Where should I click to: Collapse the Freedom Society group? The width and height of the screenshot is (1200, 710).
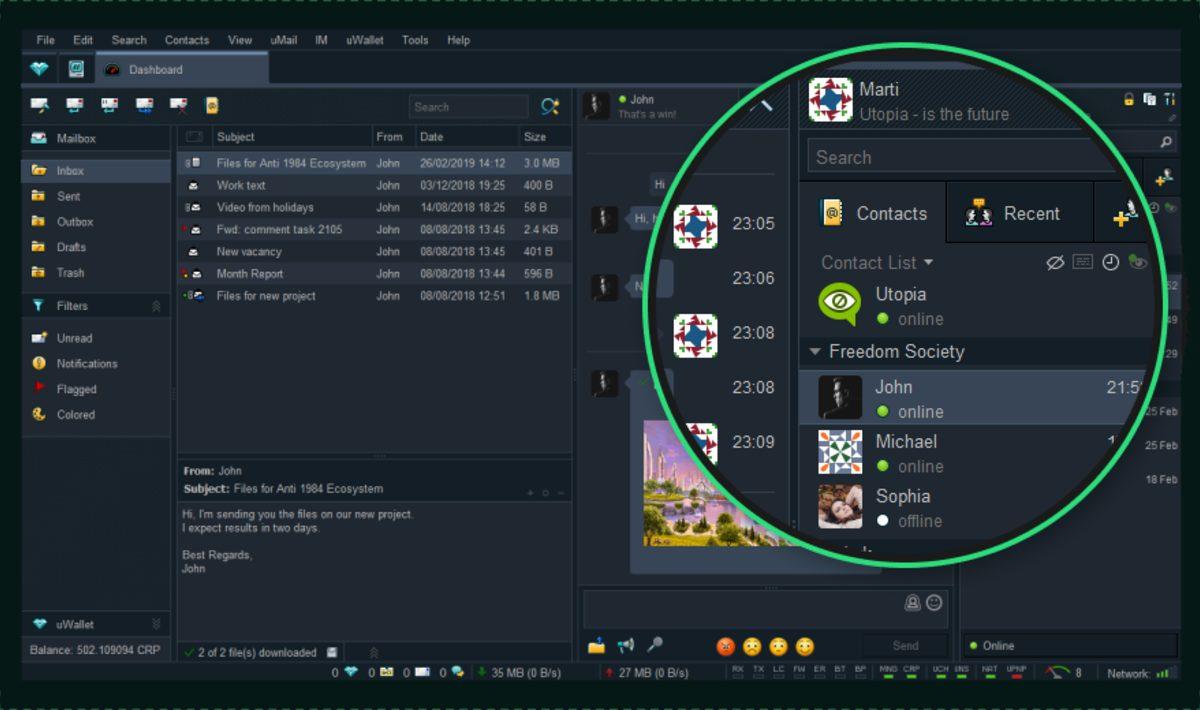(x=815, y=351)
